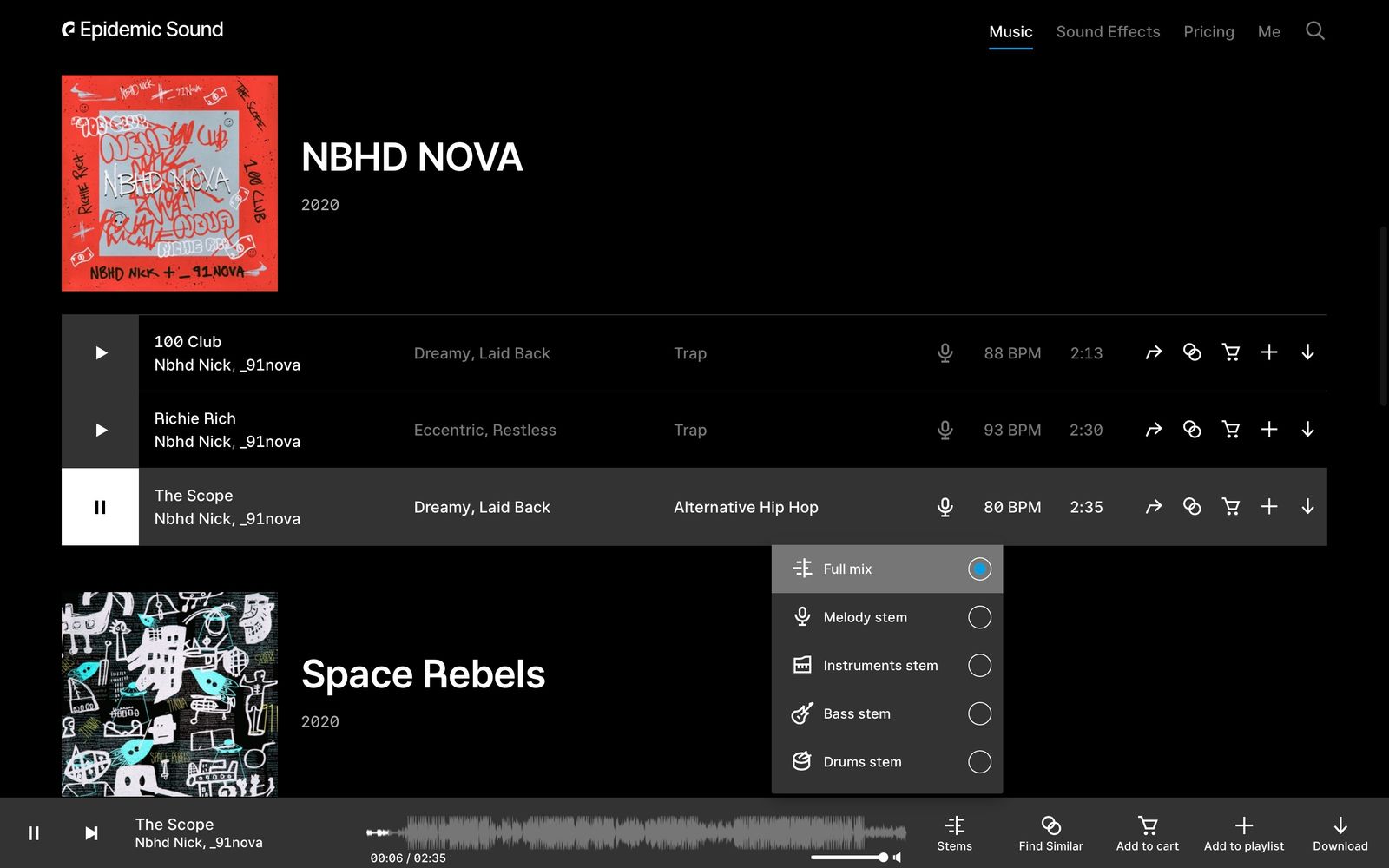Choose the Bass stem radio option

click(978, 713)
